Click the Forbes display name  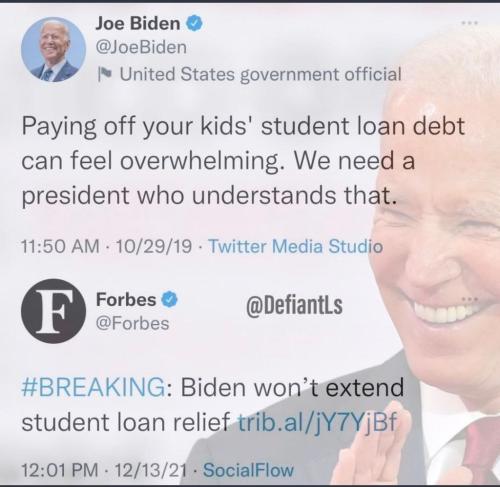(x=126, y=299)
